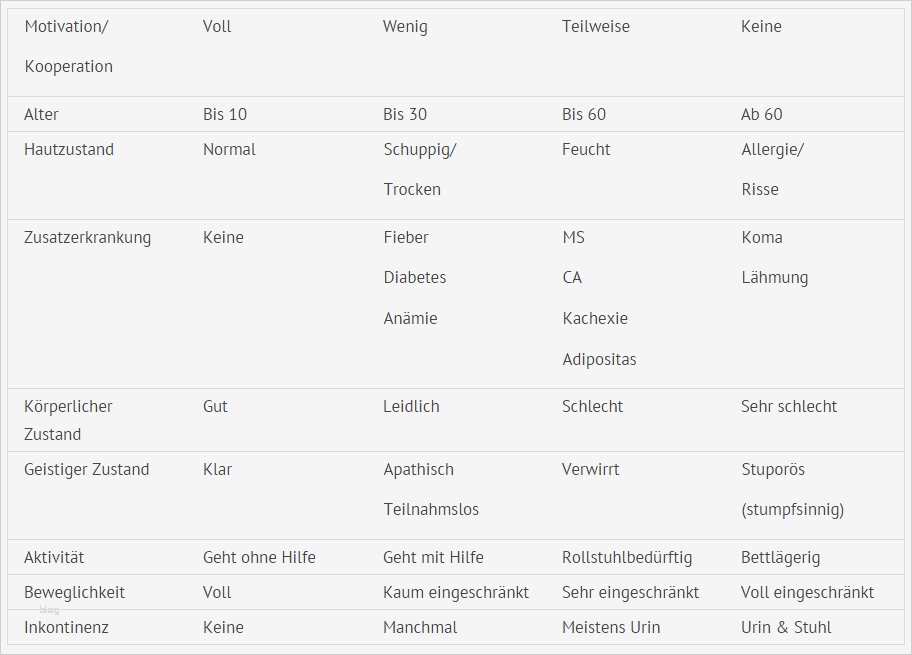Image resolution: width=912 pixels, height=655 pixels.
Task: Select the 'Bis 10' age cell
Action: [x=225, y=114]
